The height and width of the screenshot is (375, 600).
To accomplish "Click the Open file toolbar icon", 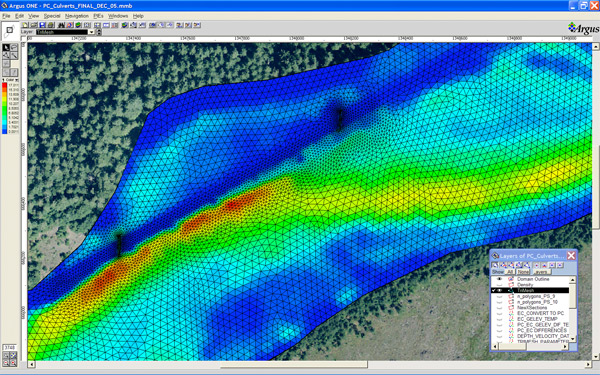I will pos(34,25).
